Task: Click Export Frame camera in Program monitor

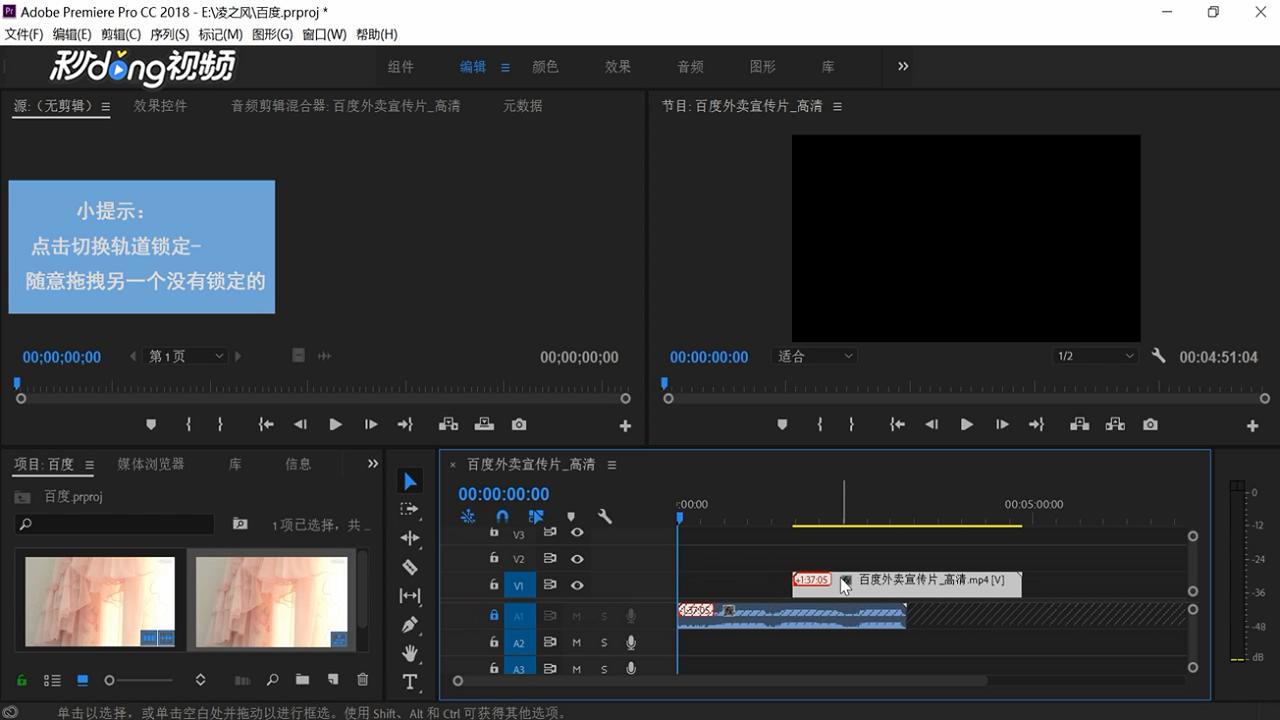Action: [1151, 425]
